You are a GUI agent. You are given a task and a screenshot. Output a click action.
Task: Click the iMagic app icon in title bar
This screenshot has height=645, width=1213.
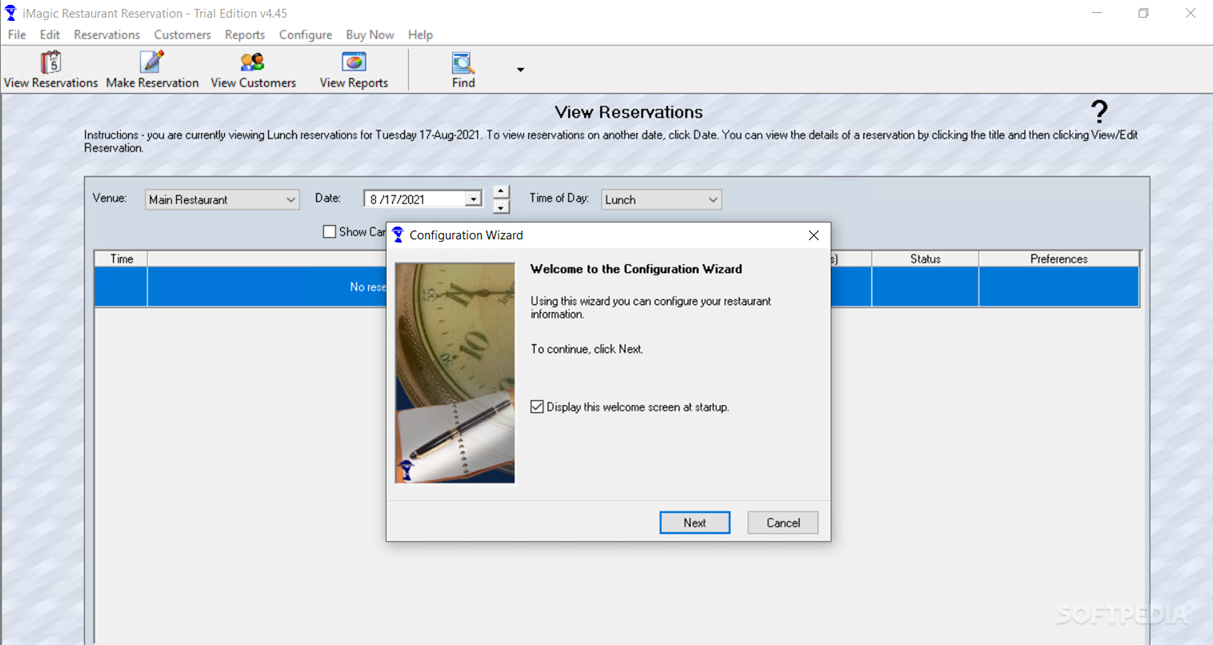point(11,13)
